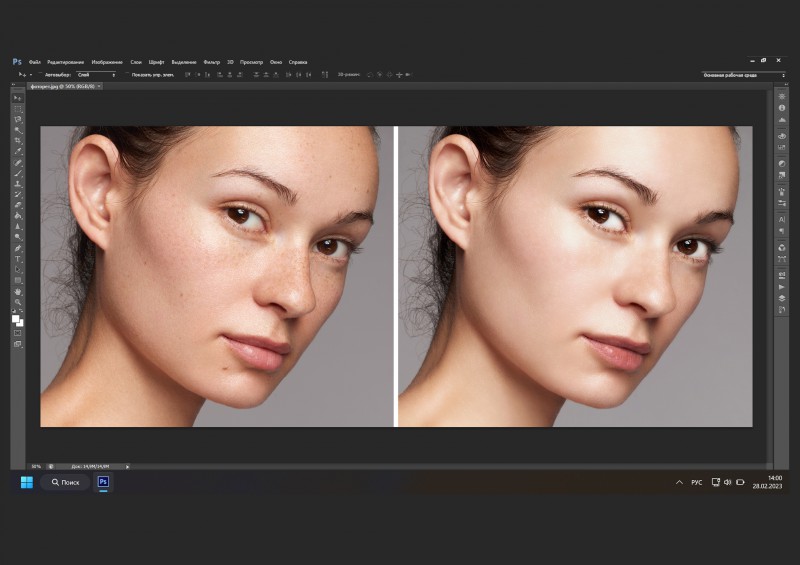Open the Изображение menu
Viewport: 800px width, 565px height.
[107, 62]
